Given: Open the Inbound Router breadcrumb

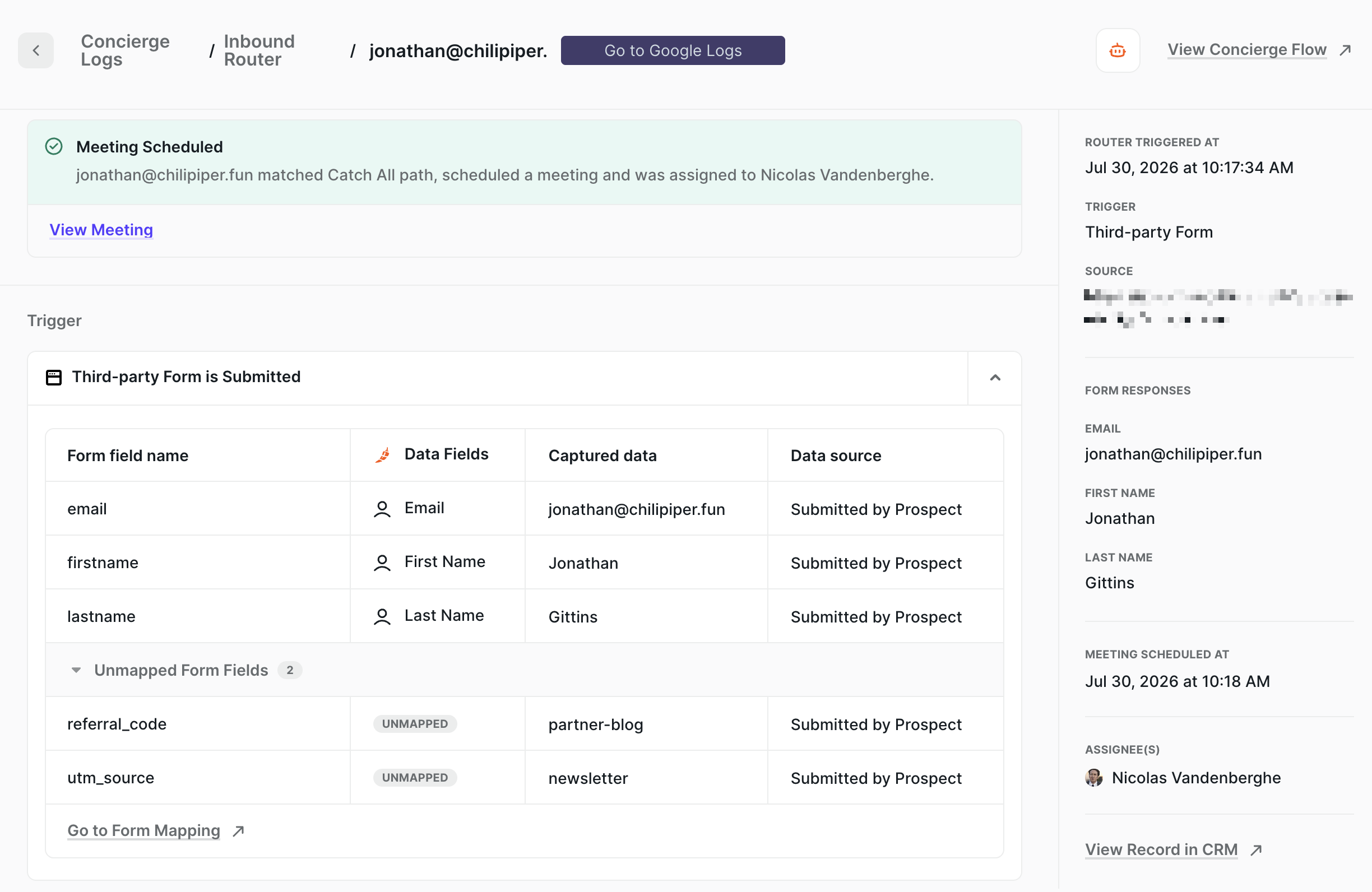Looking at the screenshot, I should coord(259,51).
